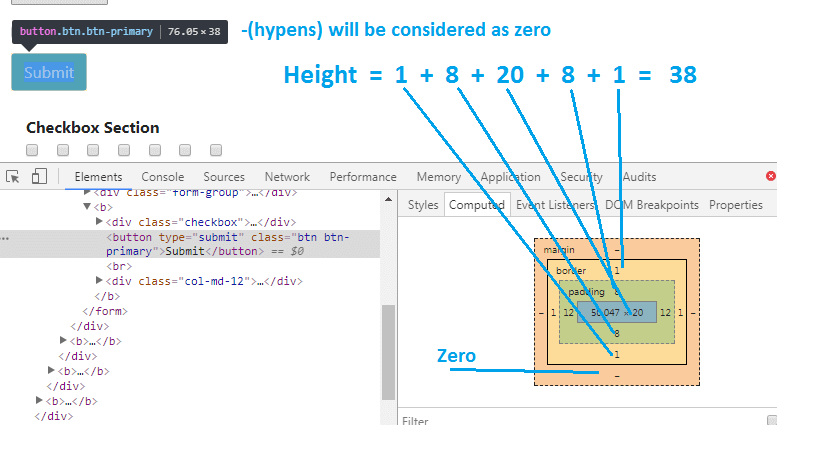Toggle the device toolbar icon
This screenshot has height=460, width=819.
(x=39, y=176)
